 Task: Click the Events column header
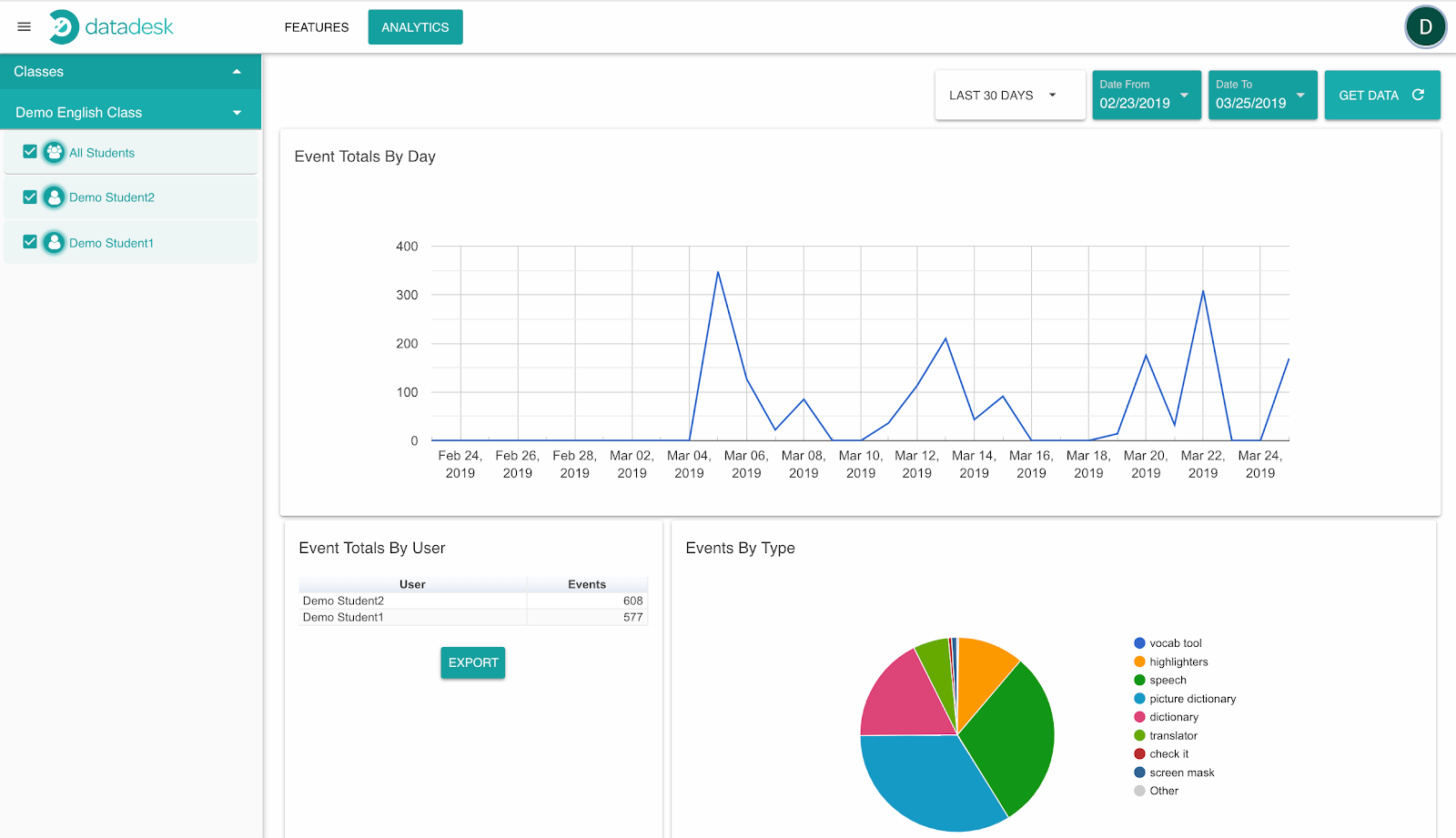[587, 584]
